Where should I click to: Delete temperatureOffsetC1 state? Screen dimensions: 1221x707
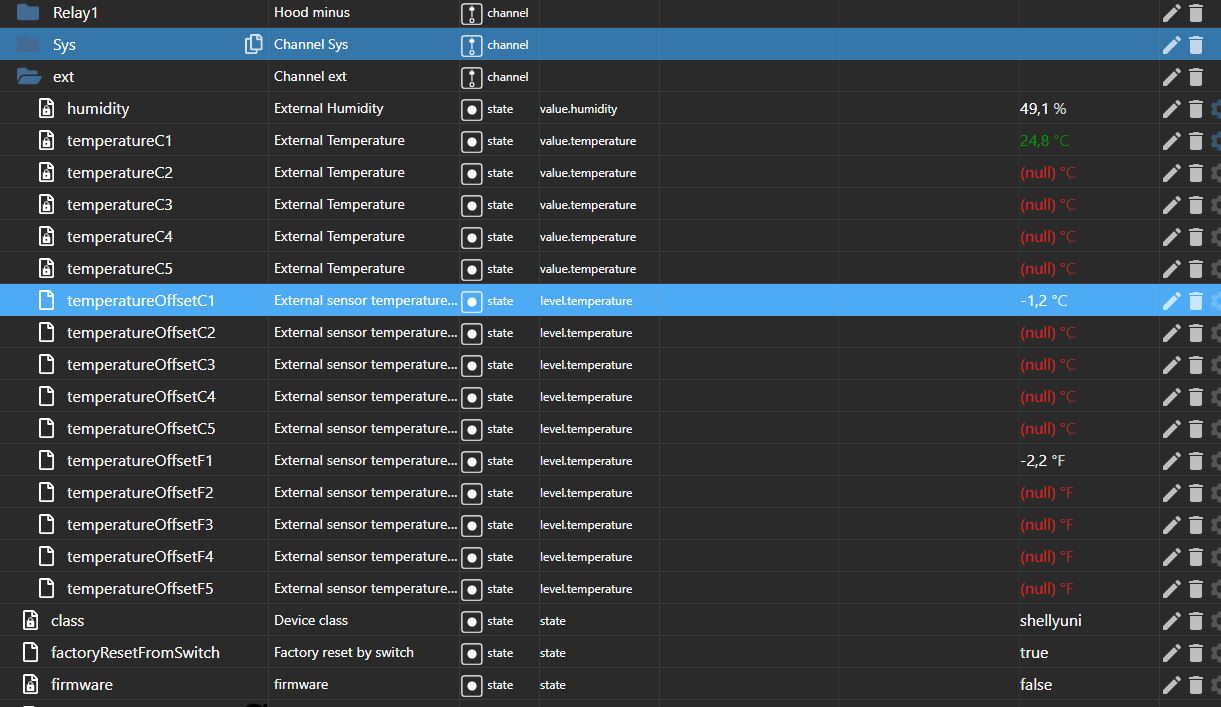[1196, 301]
